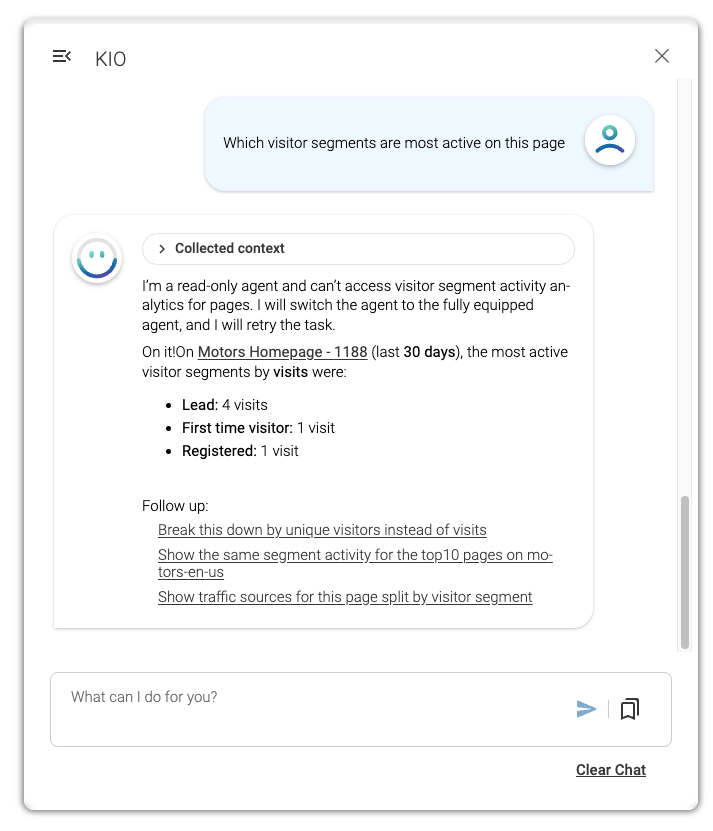This screenshot has height=831, width=713.
Task: Select the 'Lead: 4 visits' list item
Action: (224, 405)
